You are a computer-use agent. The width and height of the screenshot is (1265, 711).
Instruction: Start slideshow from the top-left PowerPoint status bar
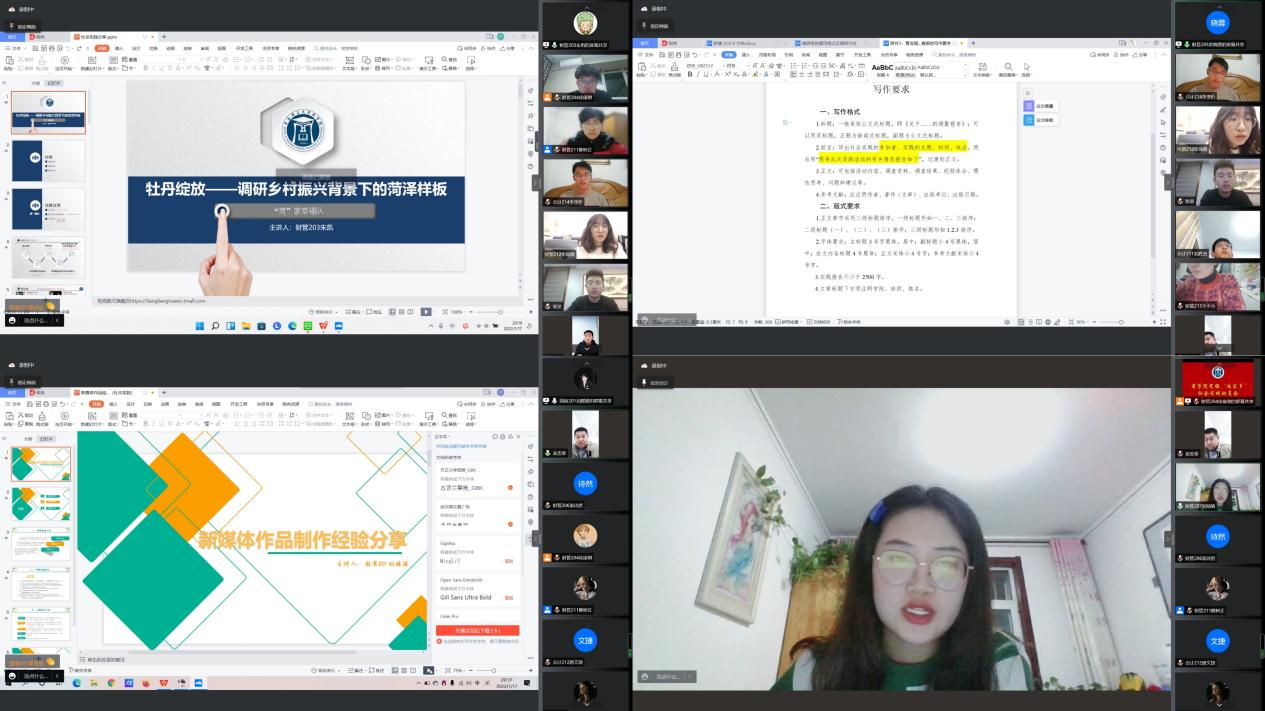[x=427, y=312]
